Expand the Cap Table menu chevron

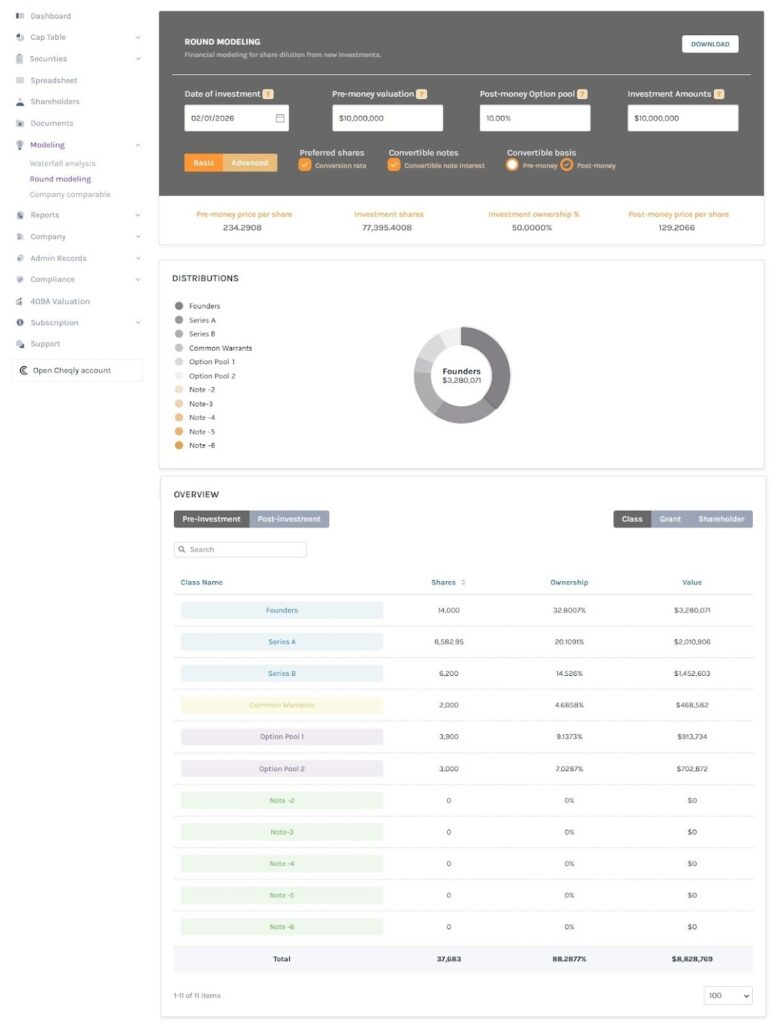138,38
